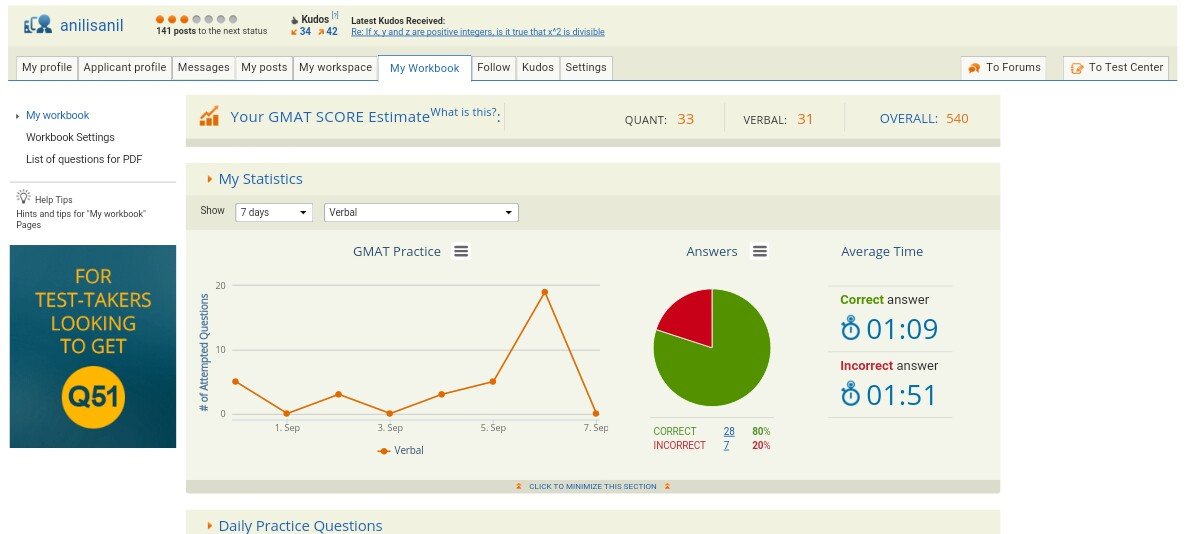Screen dimensions: 1200x534
Task: Click the correct answer stopwatch icon
Action: (850, 329)
